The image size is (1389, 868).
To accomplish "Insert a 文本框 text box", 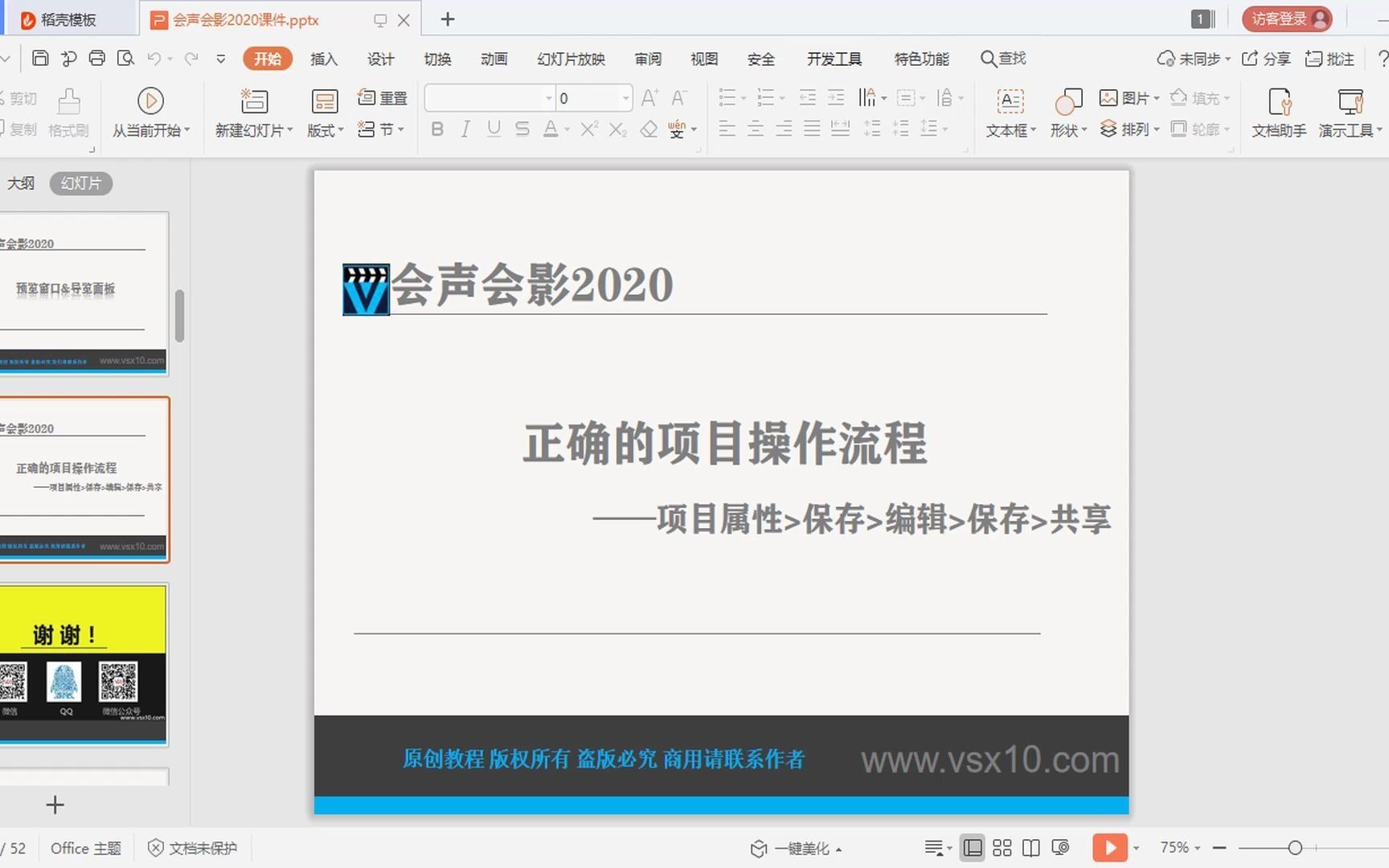I will click(x=1010, y=113).
